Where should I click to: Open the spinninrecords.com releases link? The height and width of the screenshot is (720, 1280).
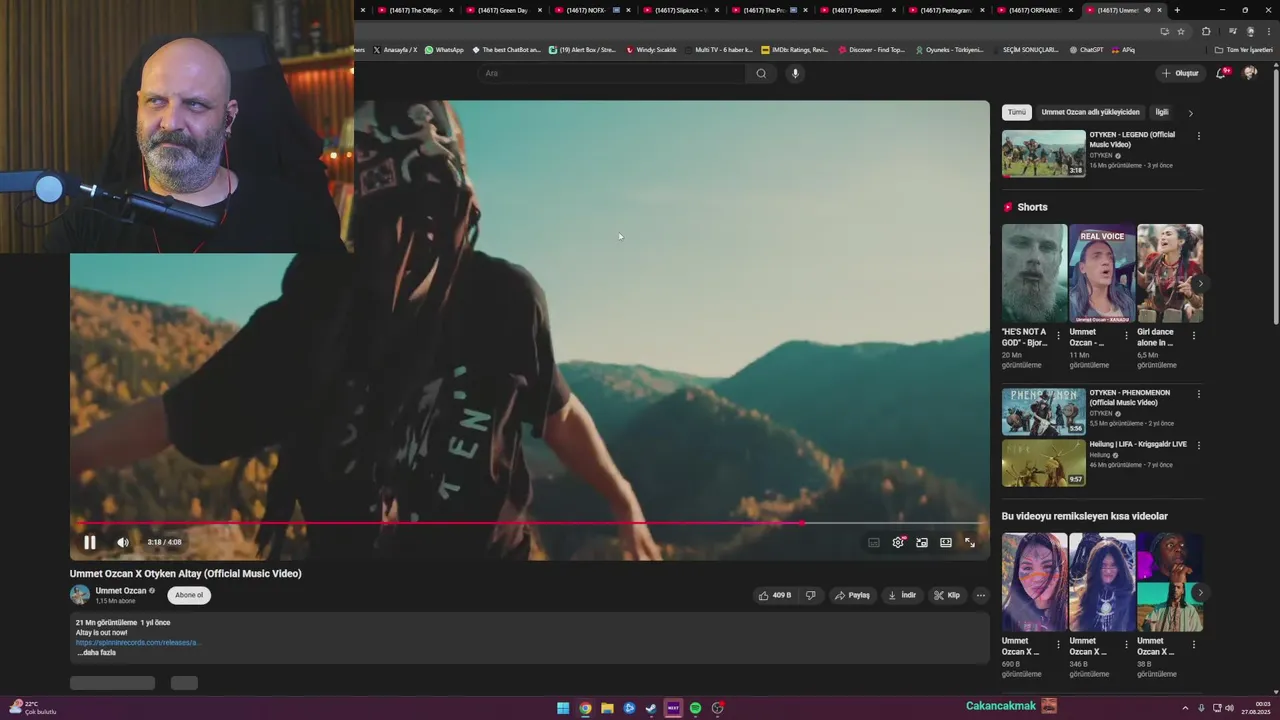[138, 643]
